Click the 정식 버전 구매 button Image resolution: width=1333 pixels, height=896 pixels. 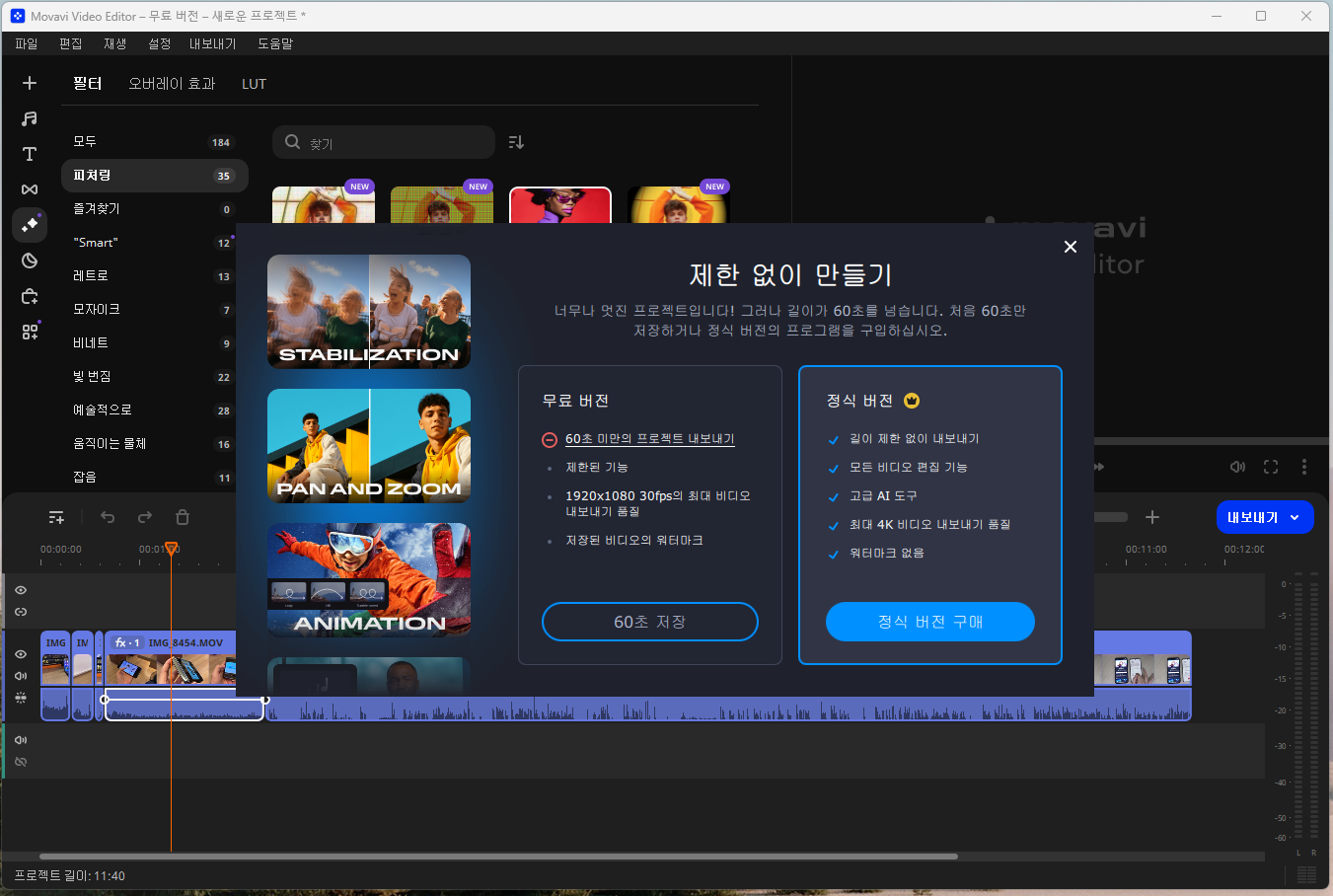[930, 622]
